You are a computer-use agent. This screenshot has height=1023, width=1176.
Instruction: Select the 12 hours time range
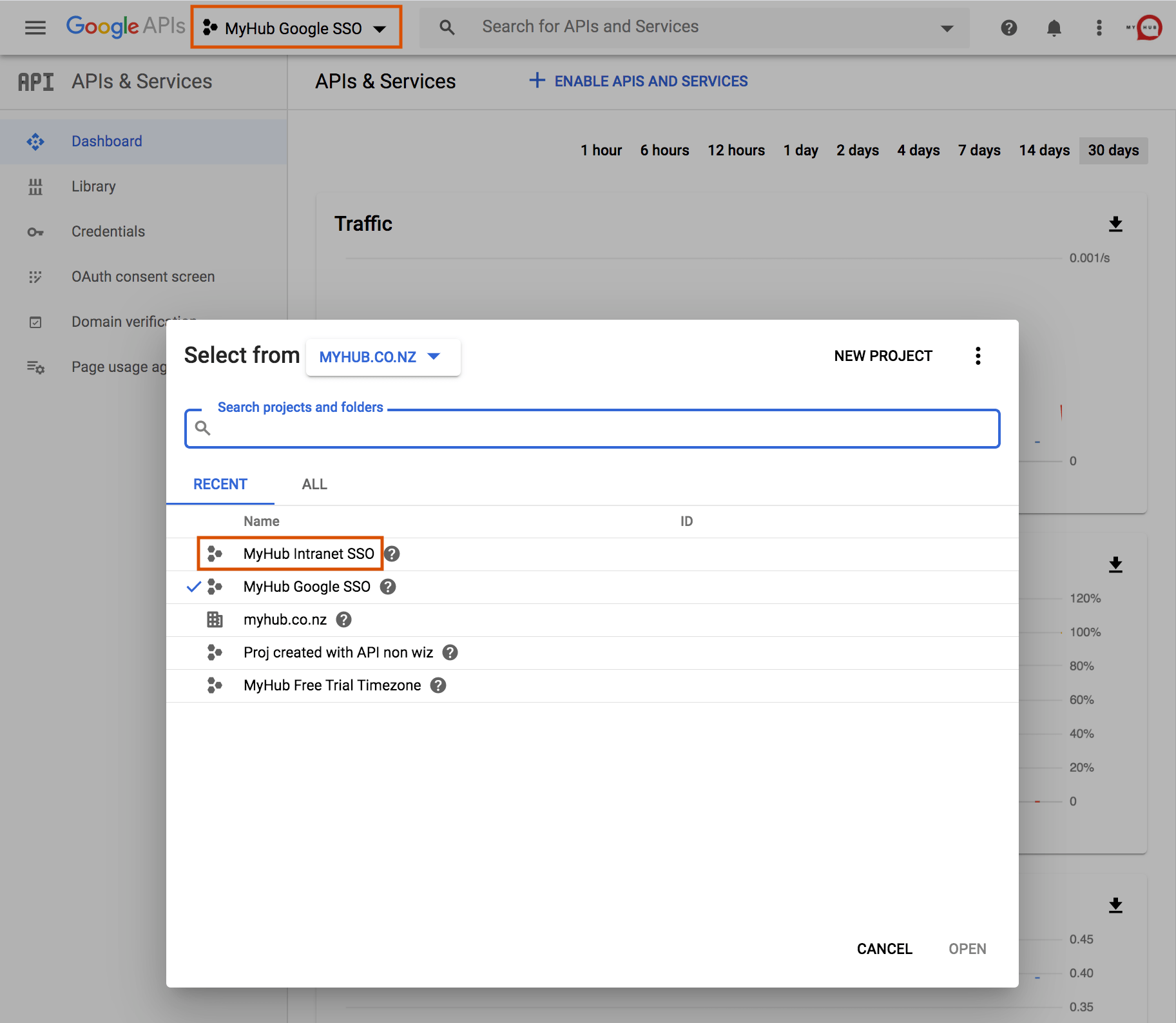click(x=736, y=150)
